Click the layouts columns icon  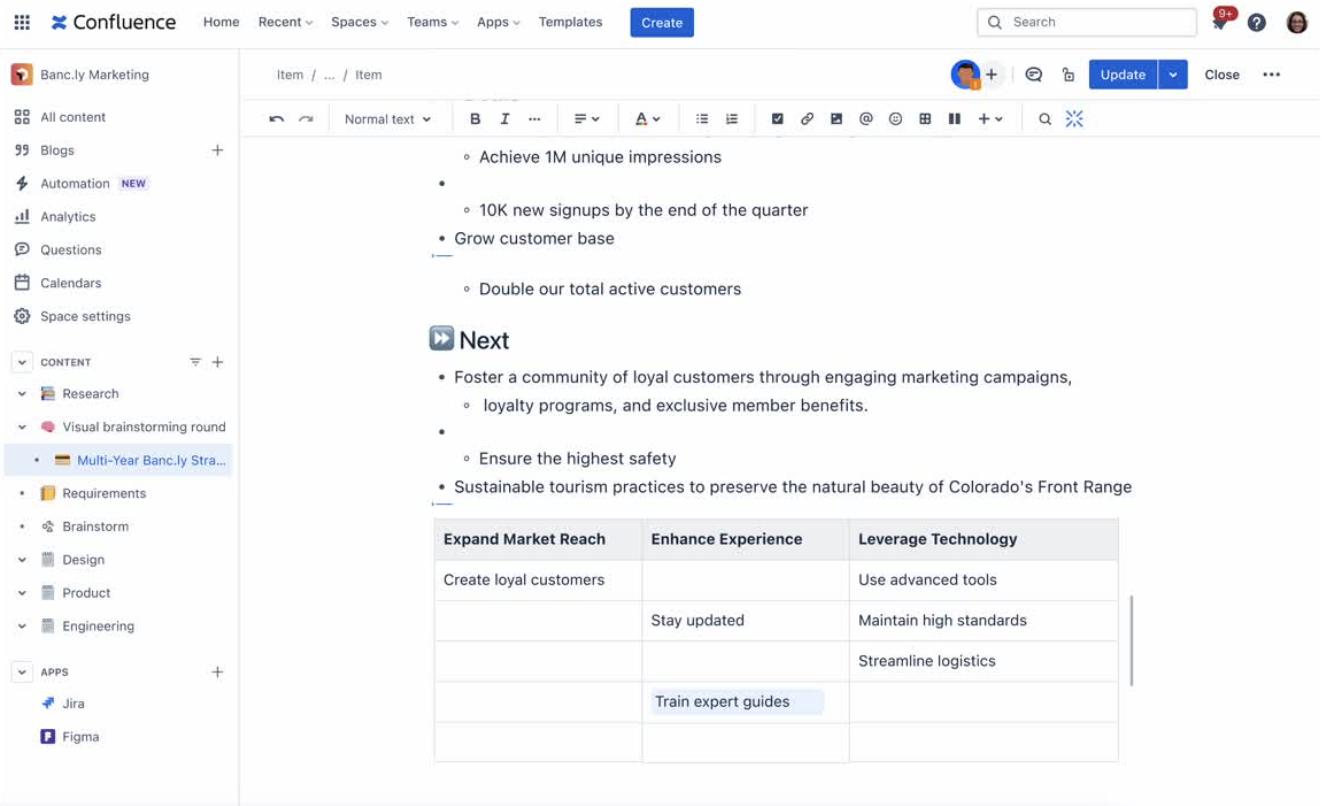point(954,119)
